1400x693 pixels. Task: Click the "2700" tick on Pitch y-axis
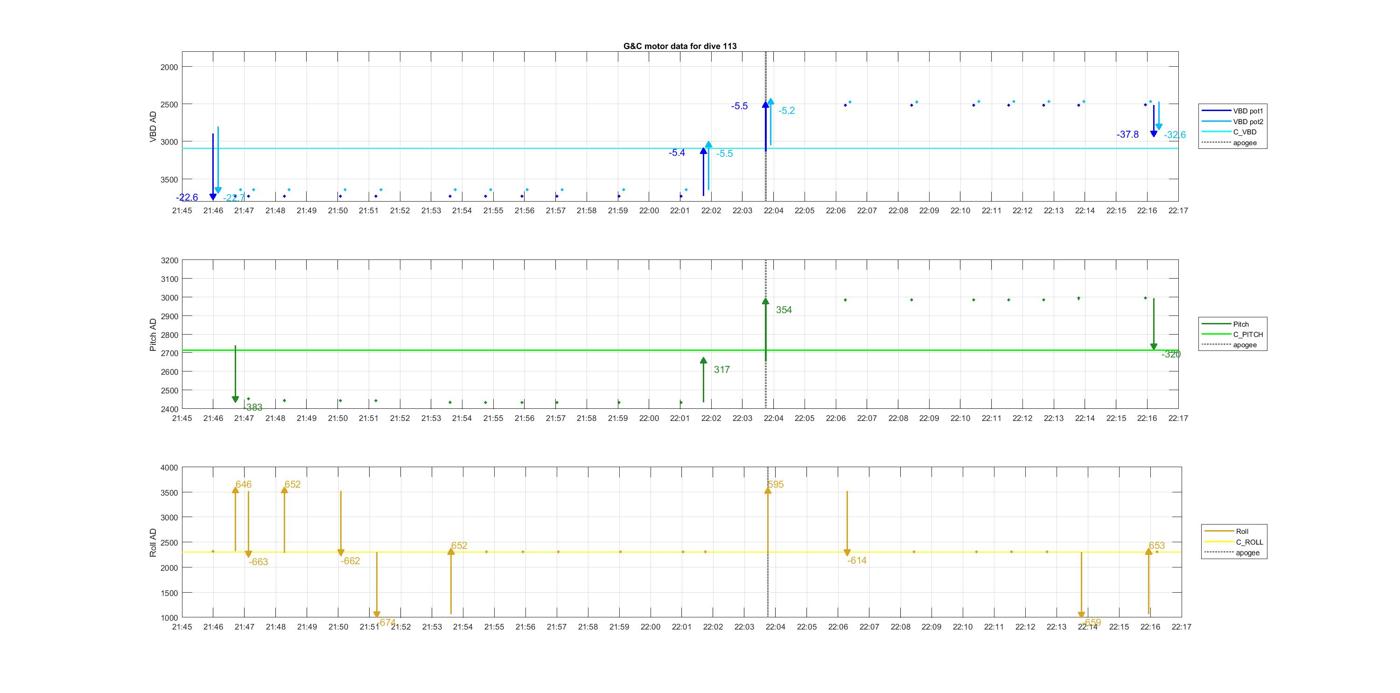coord(169,353)
